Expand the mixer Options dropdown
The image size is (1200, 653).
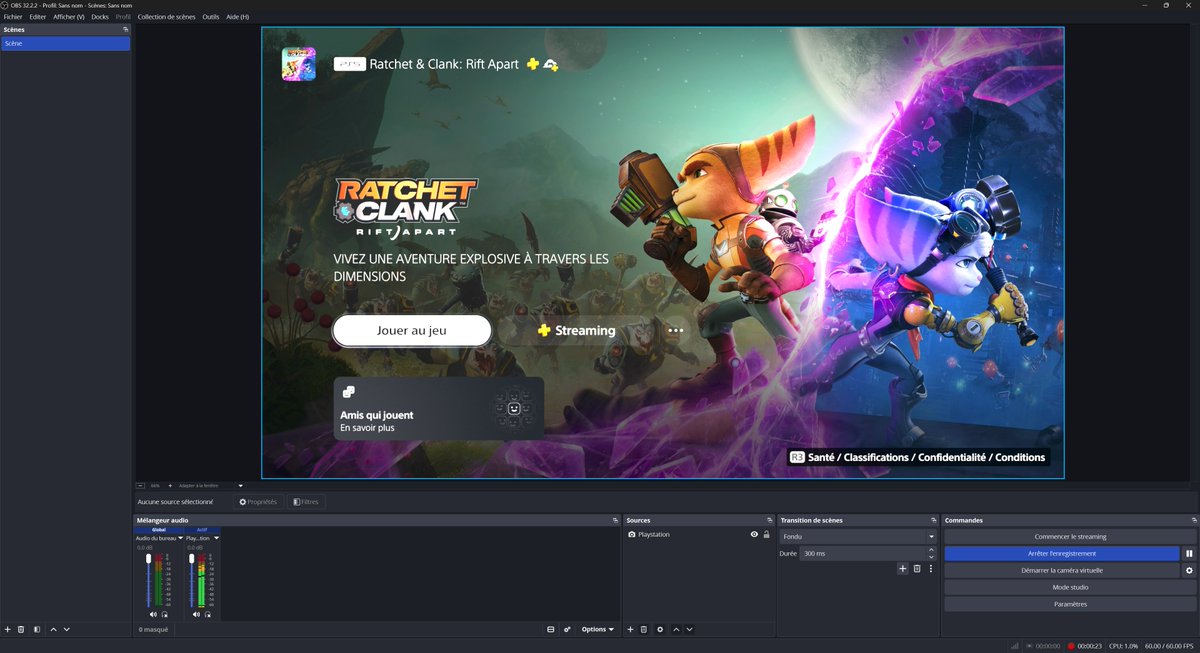597,629
